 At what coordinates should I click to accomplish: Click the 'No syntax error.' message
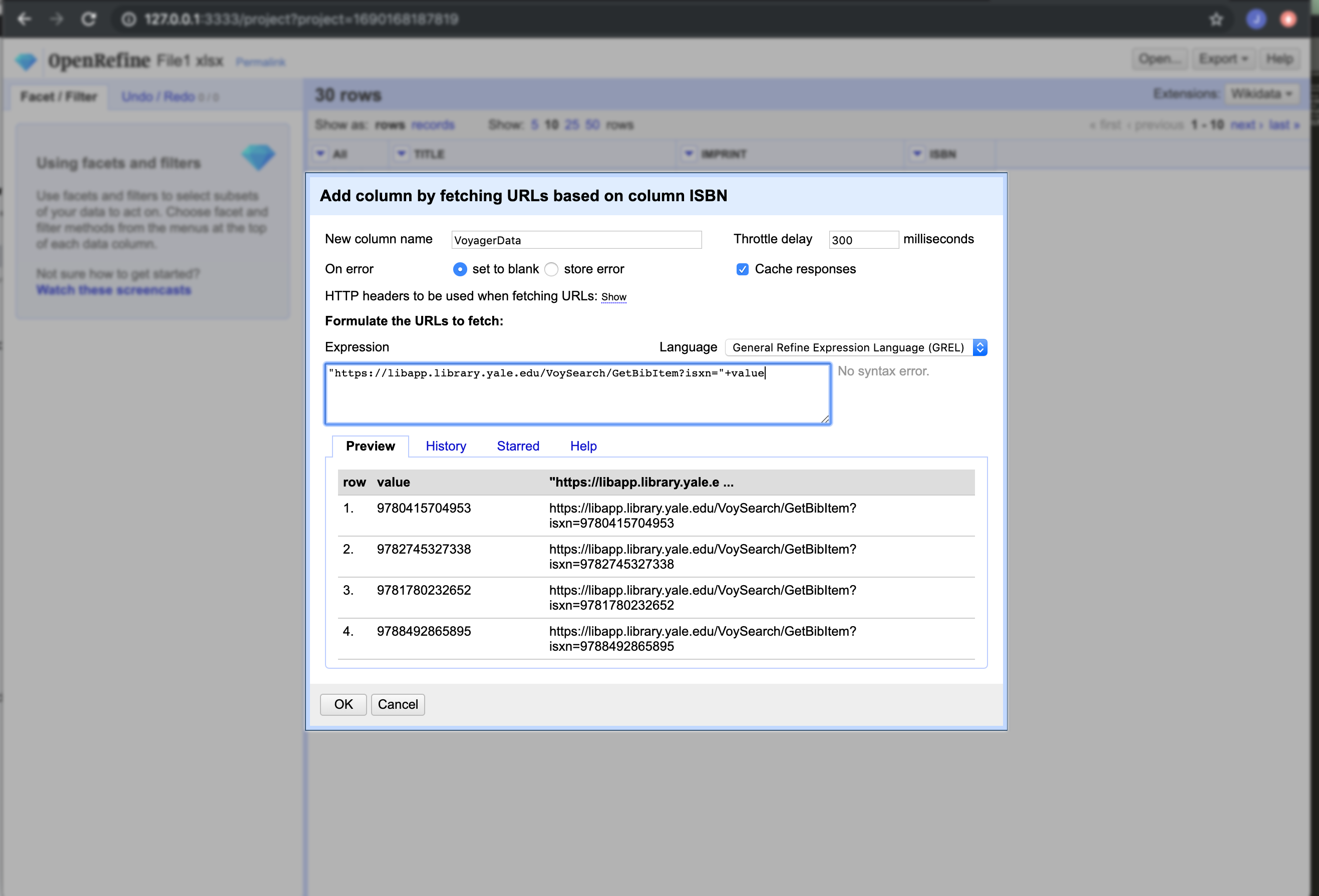[883, 371]
